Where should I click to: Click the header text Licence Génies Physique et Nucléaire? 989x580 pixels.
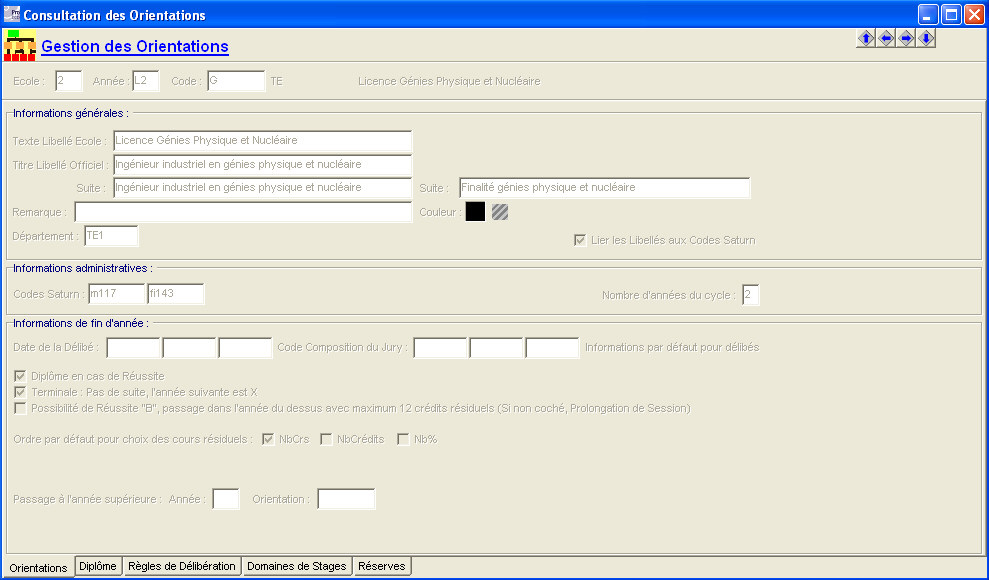[x=449, y=81]
